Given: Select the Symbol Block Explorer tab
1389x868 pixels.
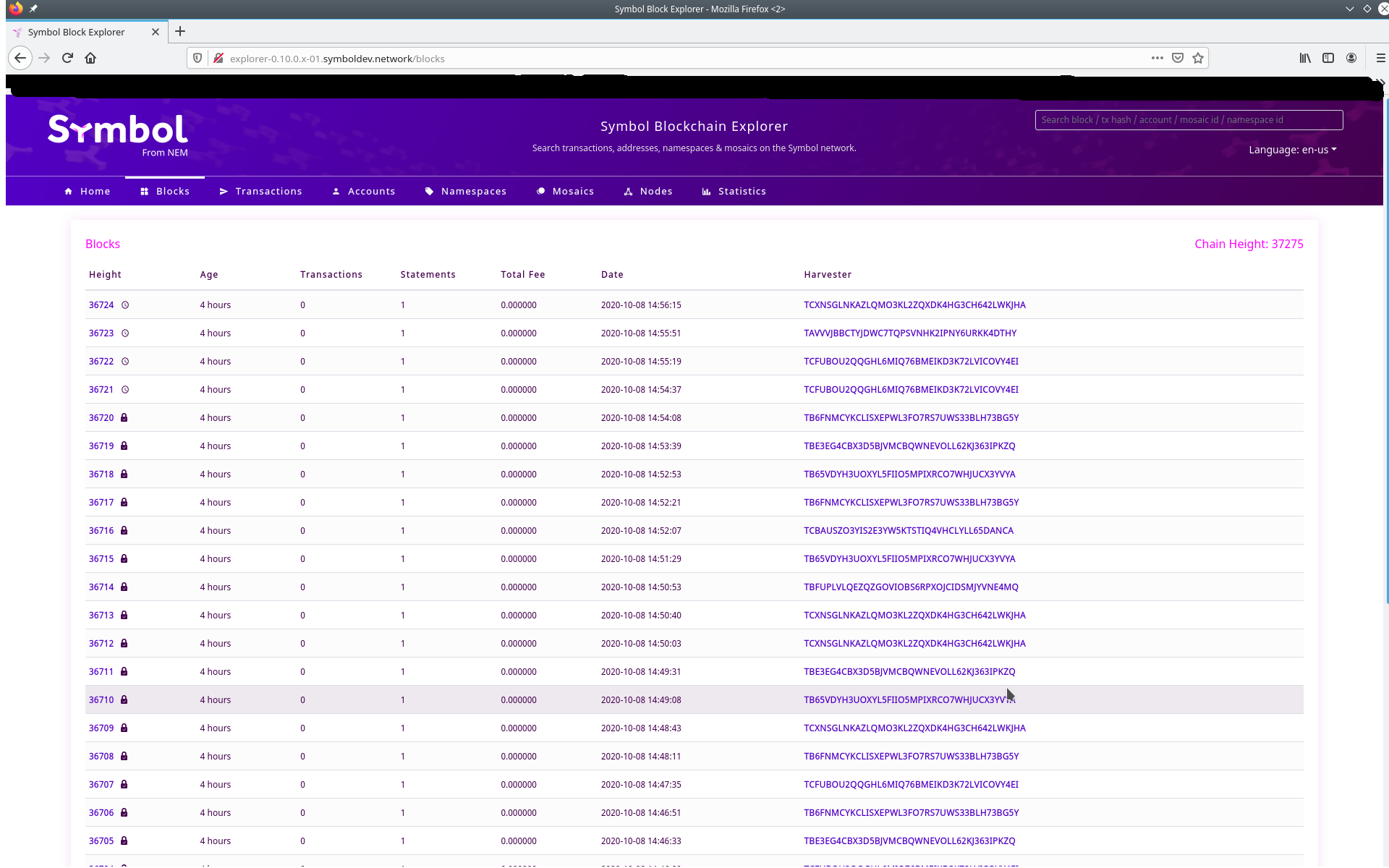Looking at the screenshot, I should 76,32.
